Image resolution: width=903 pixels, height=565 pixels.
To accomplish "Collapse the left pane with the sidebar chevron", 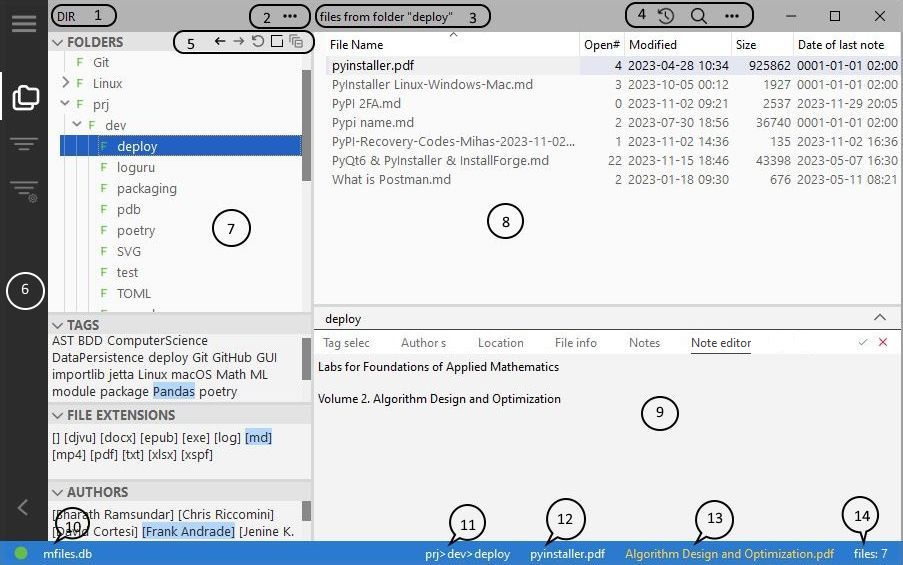I will (x=23, y=507).
